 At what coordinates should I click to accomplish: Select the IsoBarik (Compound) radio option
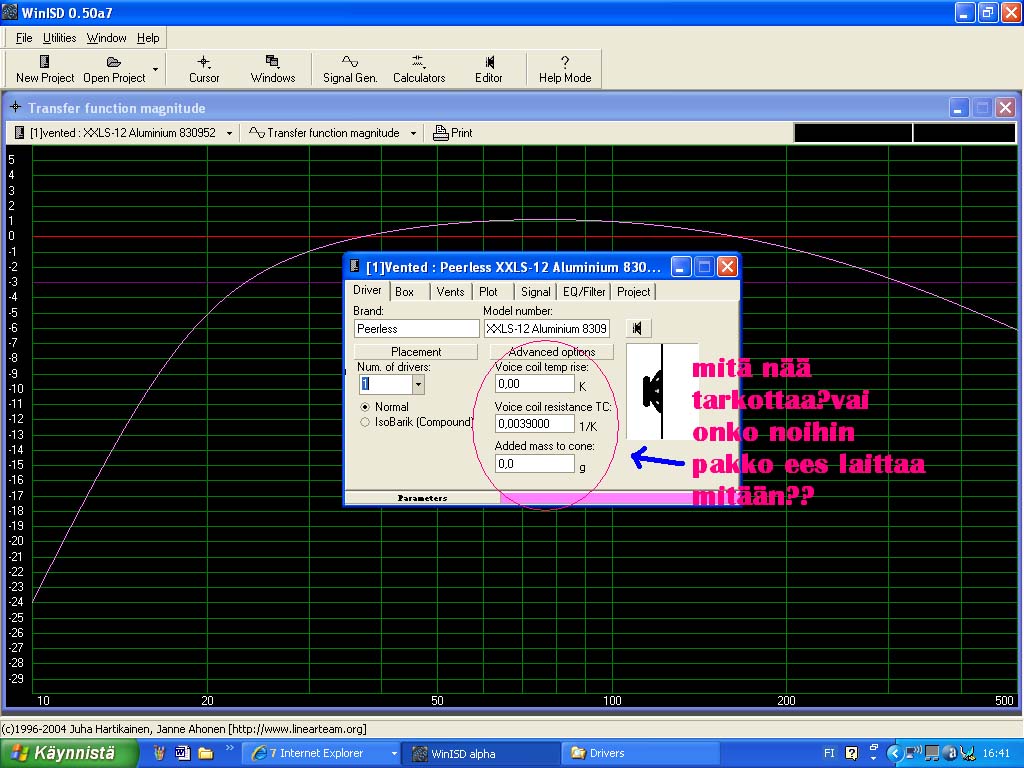(x=365, y=423)
